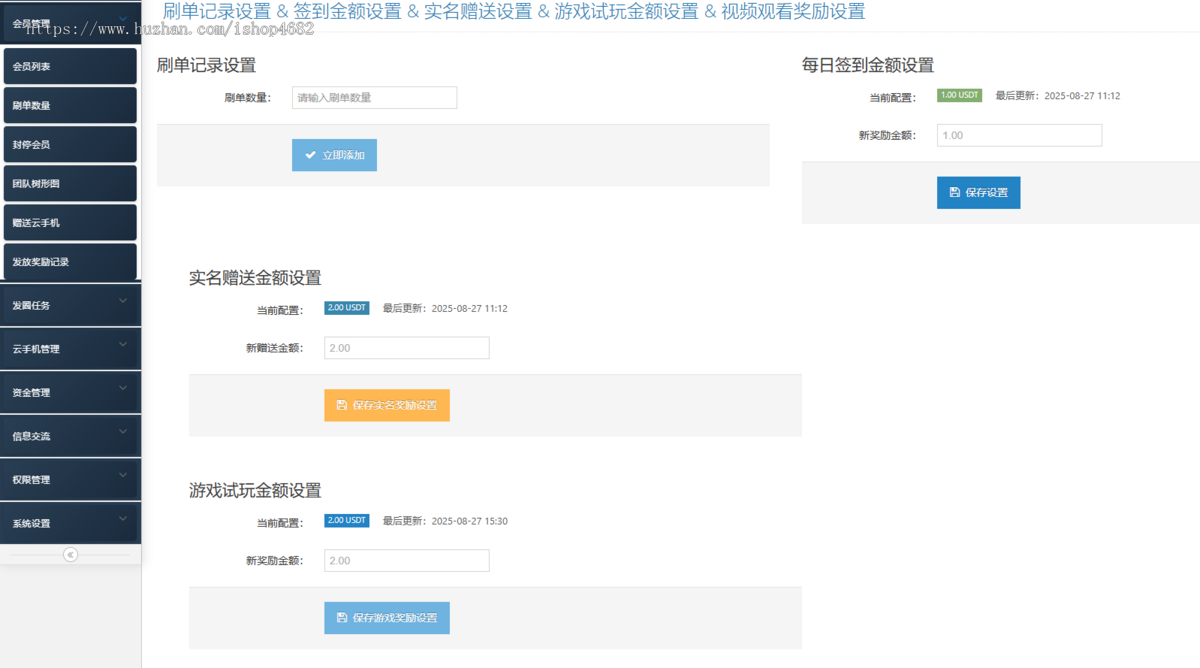Click the 每日签到金额设置 heading
The image size is (1200, 668).
tap(868, 66)
